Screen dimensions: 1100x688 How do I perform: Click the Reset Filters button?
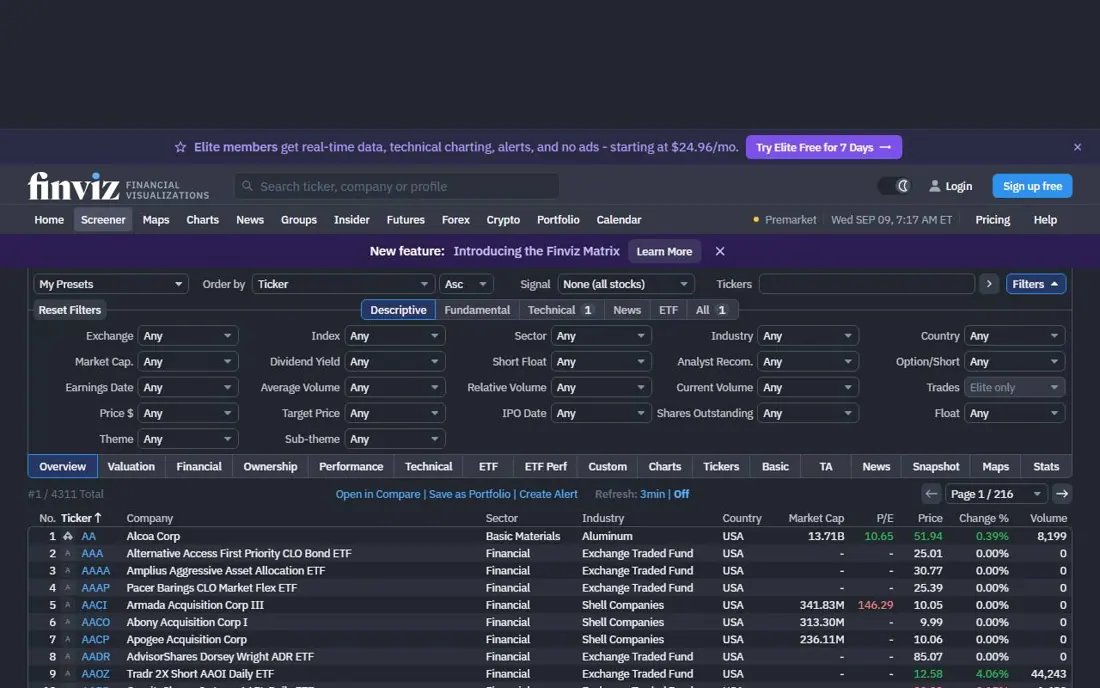pos(69,310)
